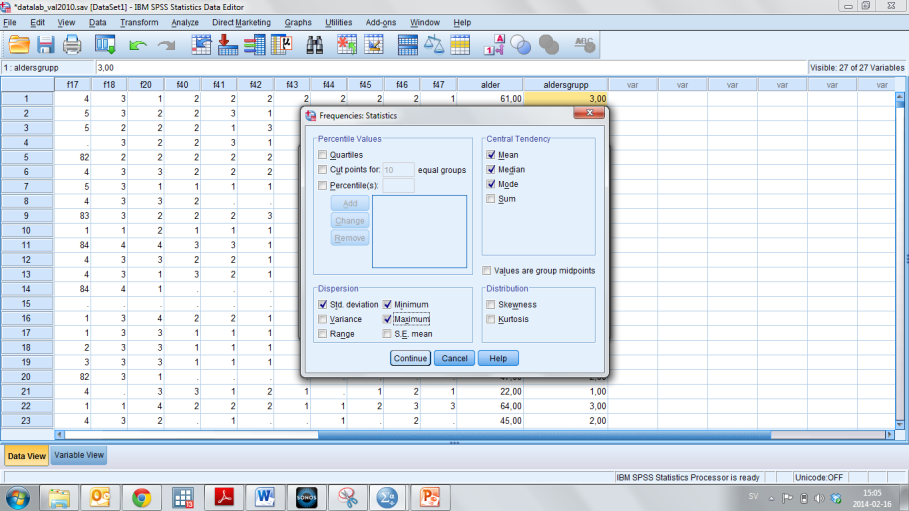Click the green Undo arrow
Viewport: 909px width, 511px height.
pyautogui.click(x=138, y=45)
